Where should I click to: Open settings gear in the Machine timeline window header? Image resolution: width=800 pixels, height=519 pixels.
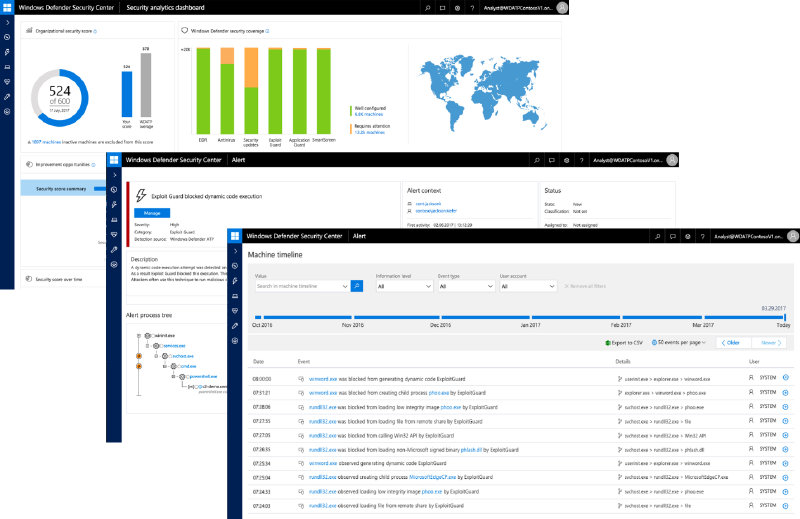[686, 236]
